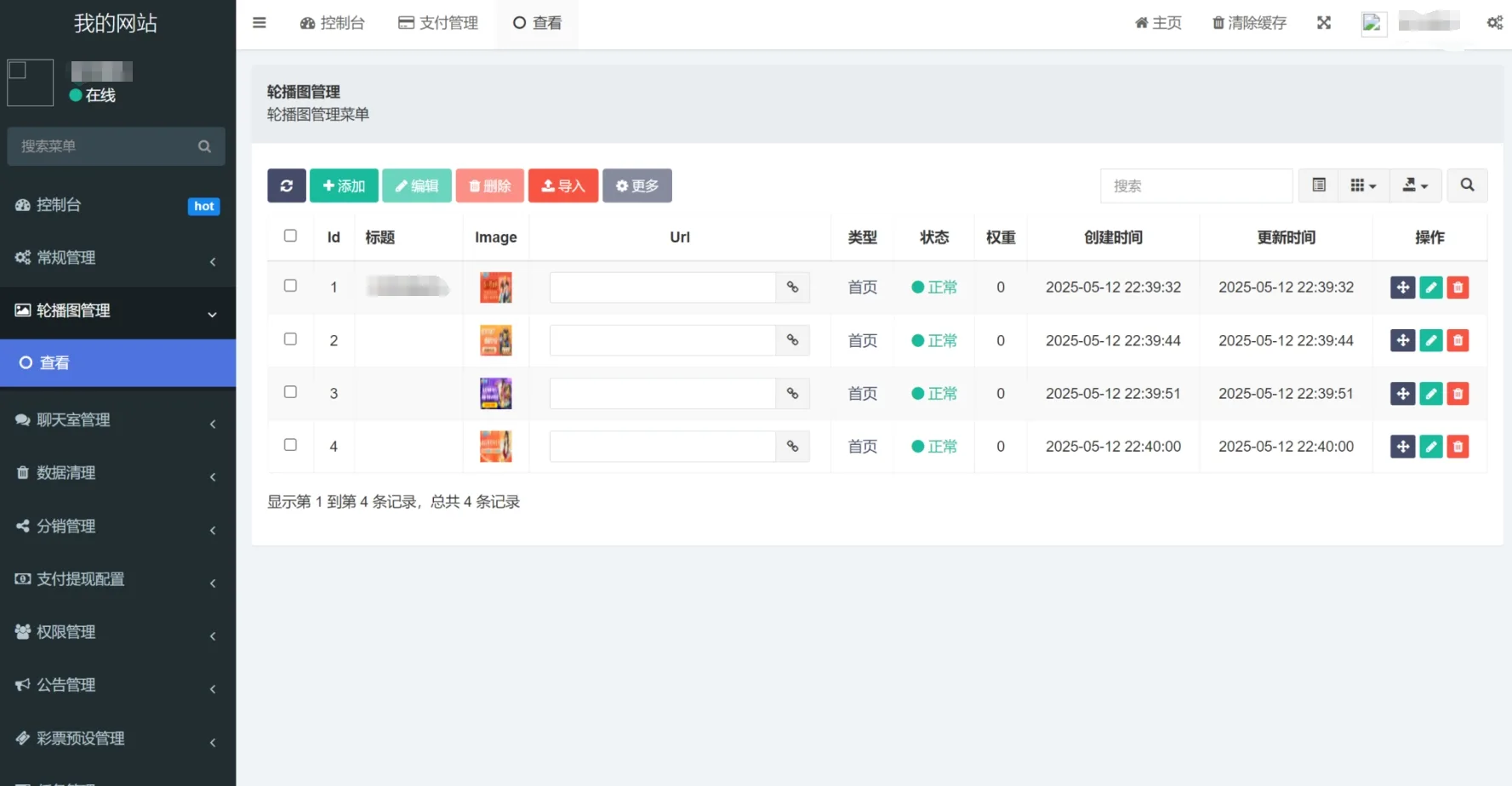Screen dimensions: 1512x786
Task: Click the table 搜索 input field
Action: 1195,185
